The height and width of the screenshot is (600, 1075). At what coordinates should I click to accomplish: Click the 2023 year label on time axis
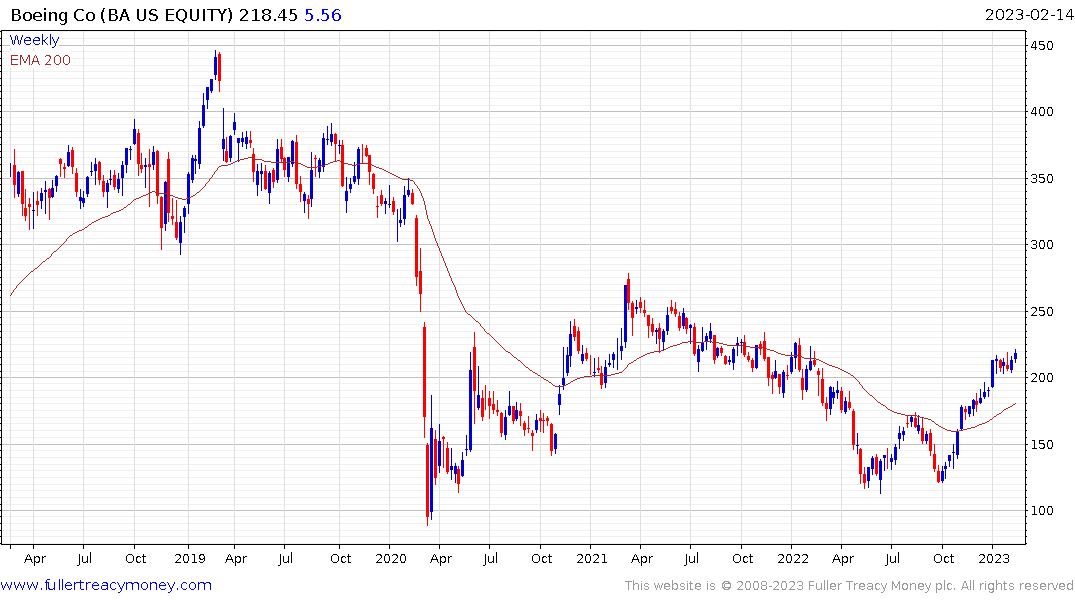point(993,558)
